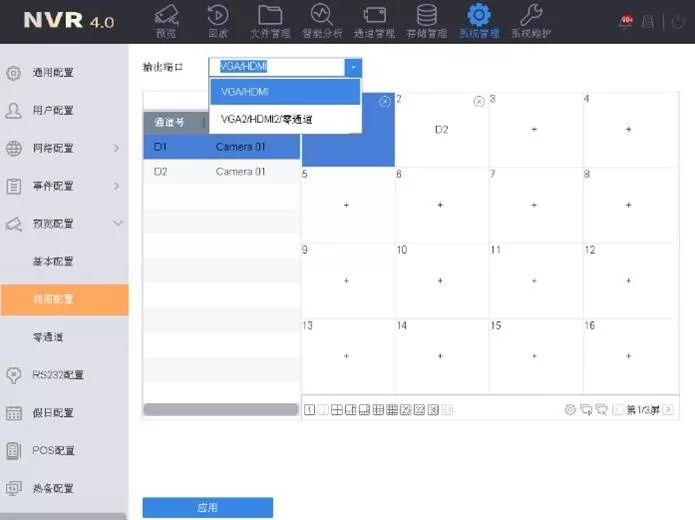Click the 应用 apply button
This screenshot has height=520, width=695.
coord(207,508)
